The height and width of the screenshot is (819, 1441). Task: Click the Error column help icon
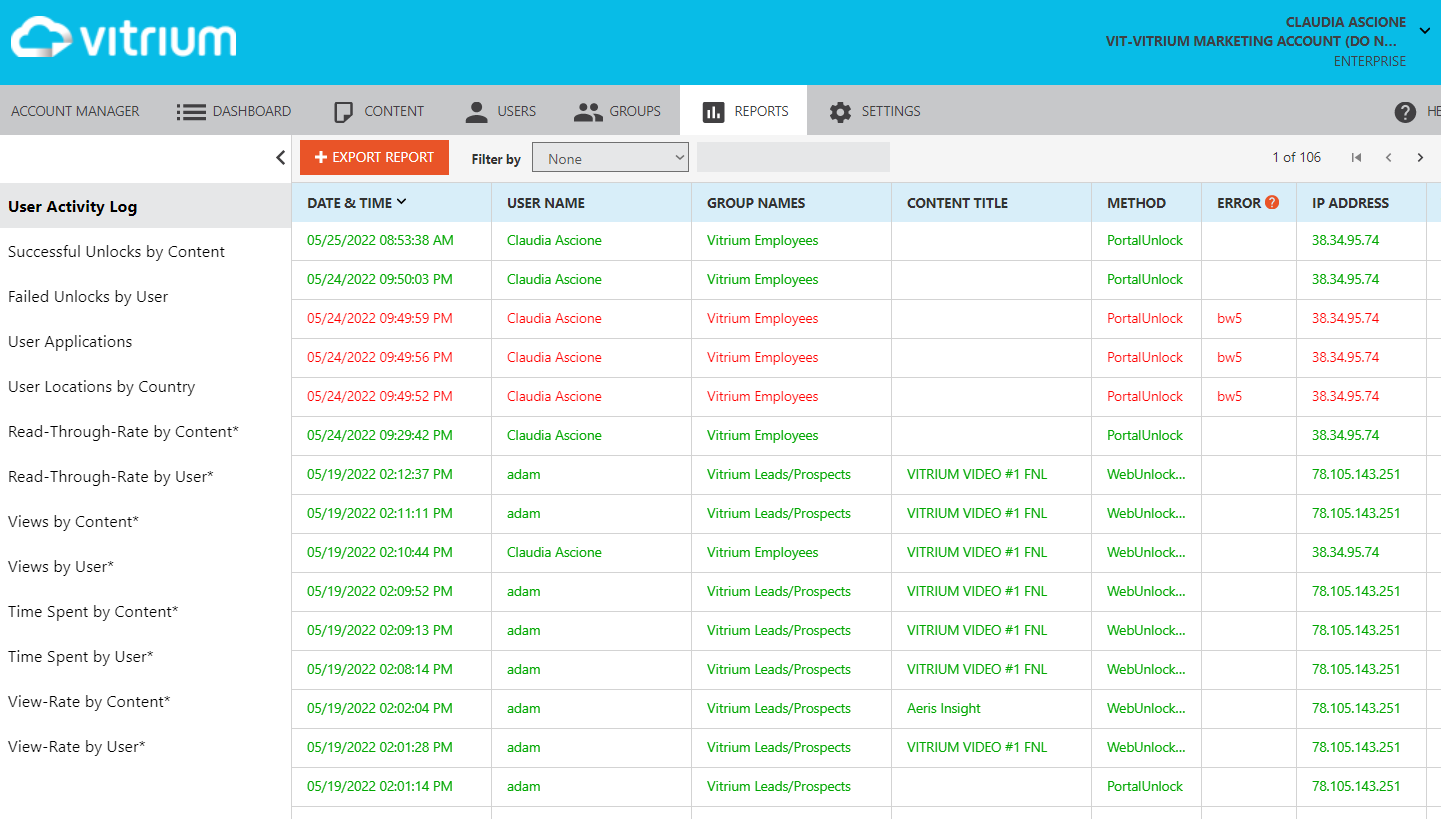point(1272,202)
